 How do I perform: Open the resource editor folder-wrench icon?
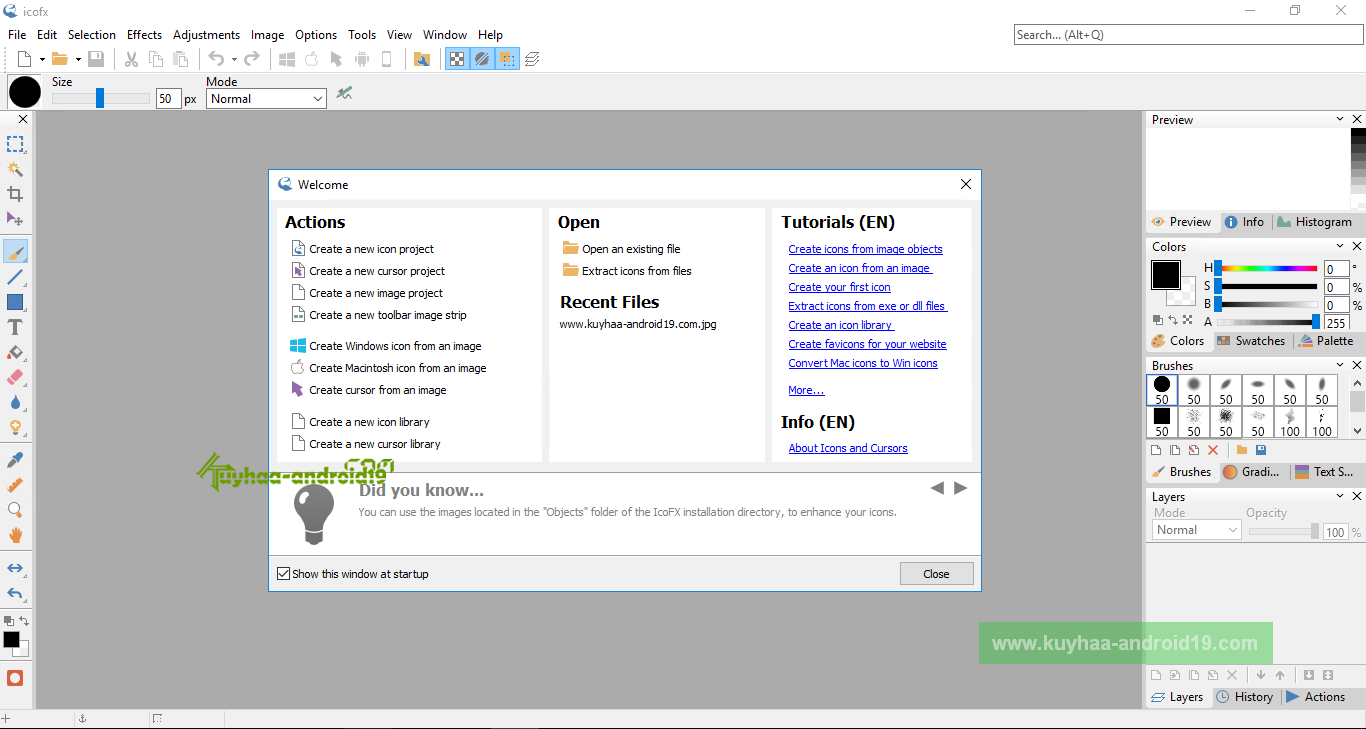[x=421, y=59]
